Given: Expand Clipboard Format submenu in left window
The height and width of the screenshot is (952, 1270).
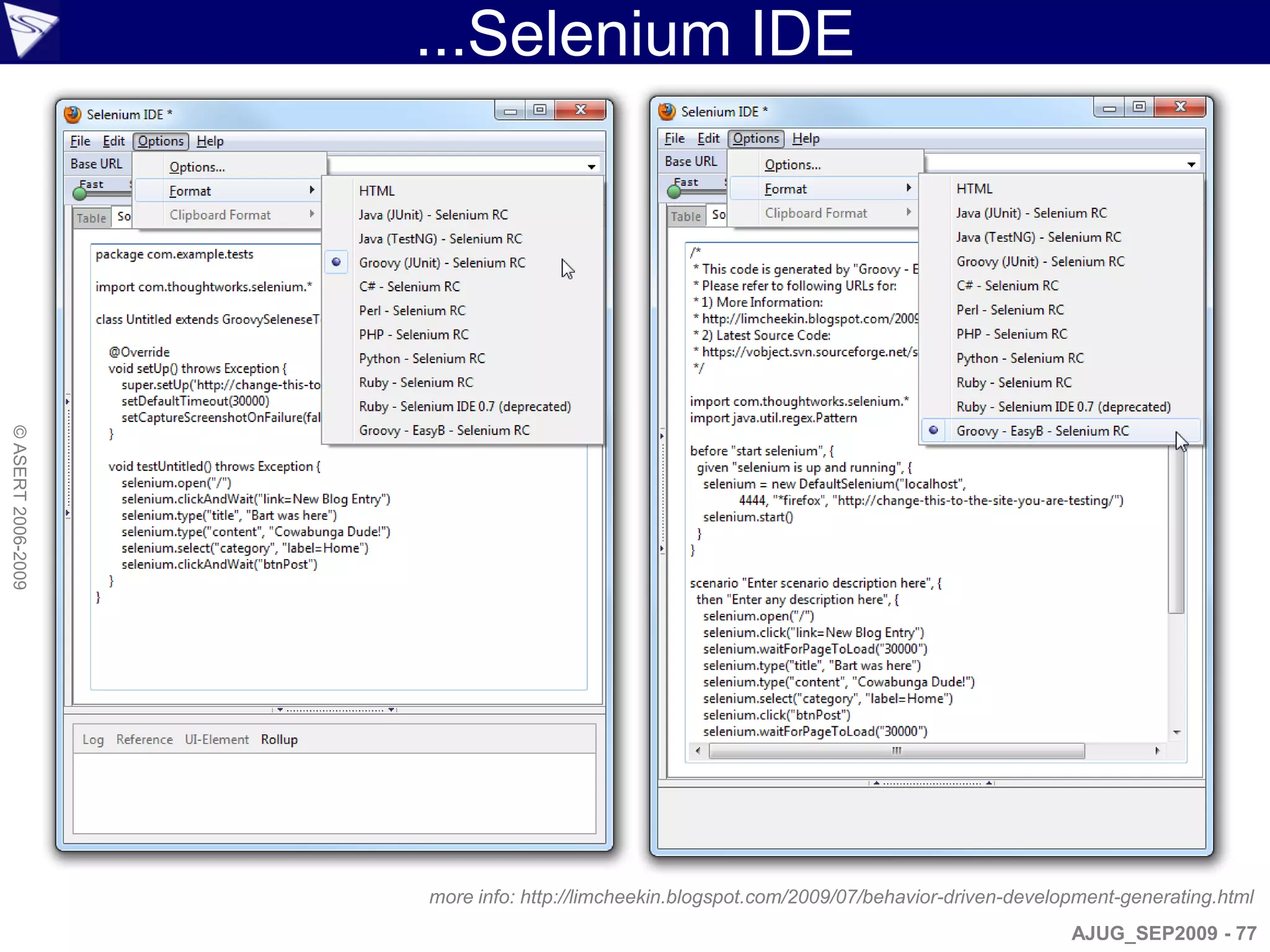Looking at the screenshot, I should coord(228,215).
